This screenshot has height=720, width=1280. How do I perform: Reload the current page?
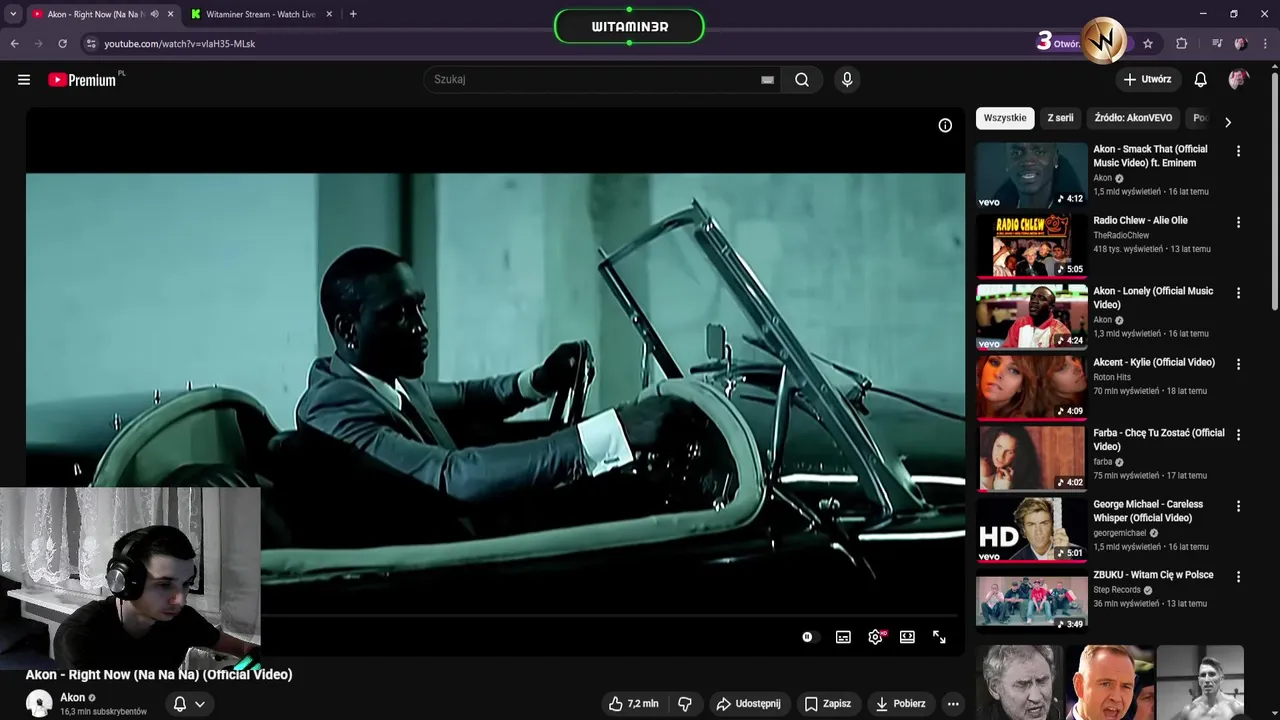tap(62, 44)
